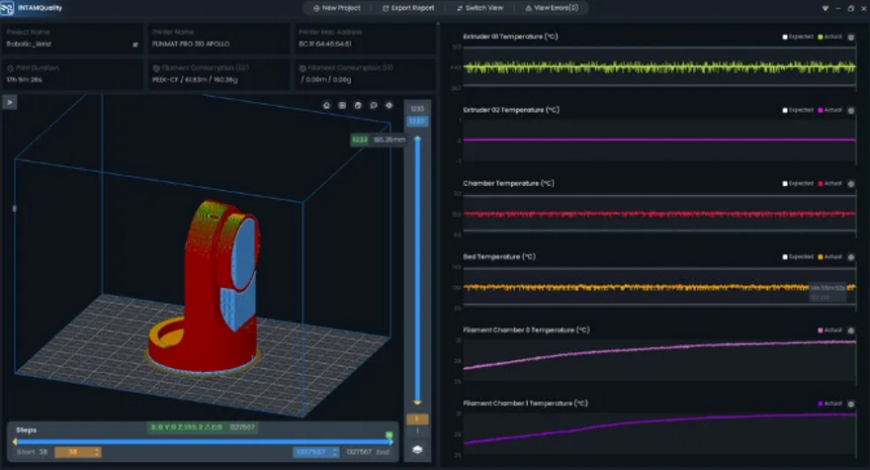Screen dimensions: 870x470
Task: Click the green end step marker
Action: pyautogui.click(x=389, y=435)
